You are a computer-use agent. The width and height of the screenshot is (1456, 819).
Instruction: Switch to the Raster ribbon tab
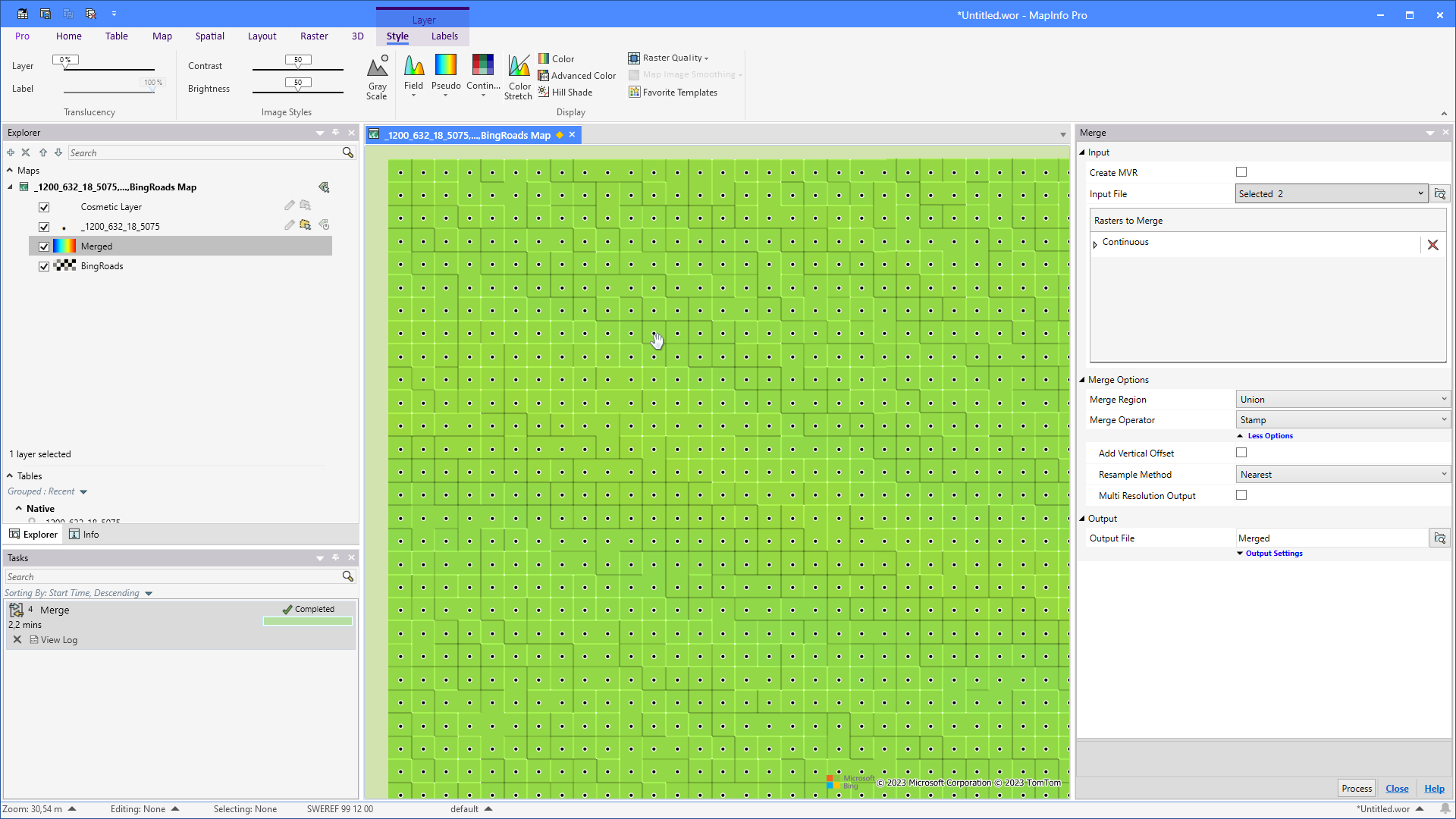314,36
